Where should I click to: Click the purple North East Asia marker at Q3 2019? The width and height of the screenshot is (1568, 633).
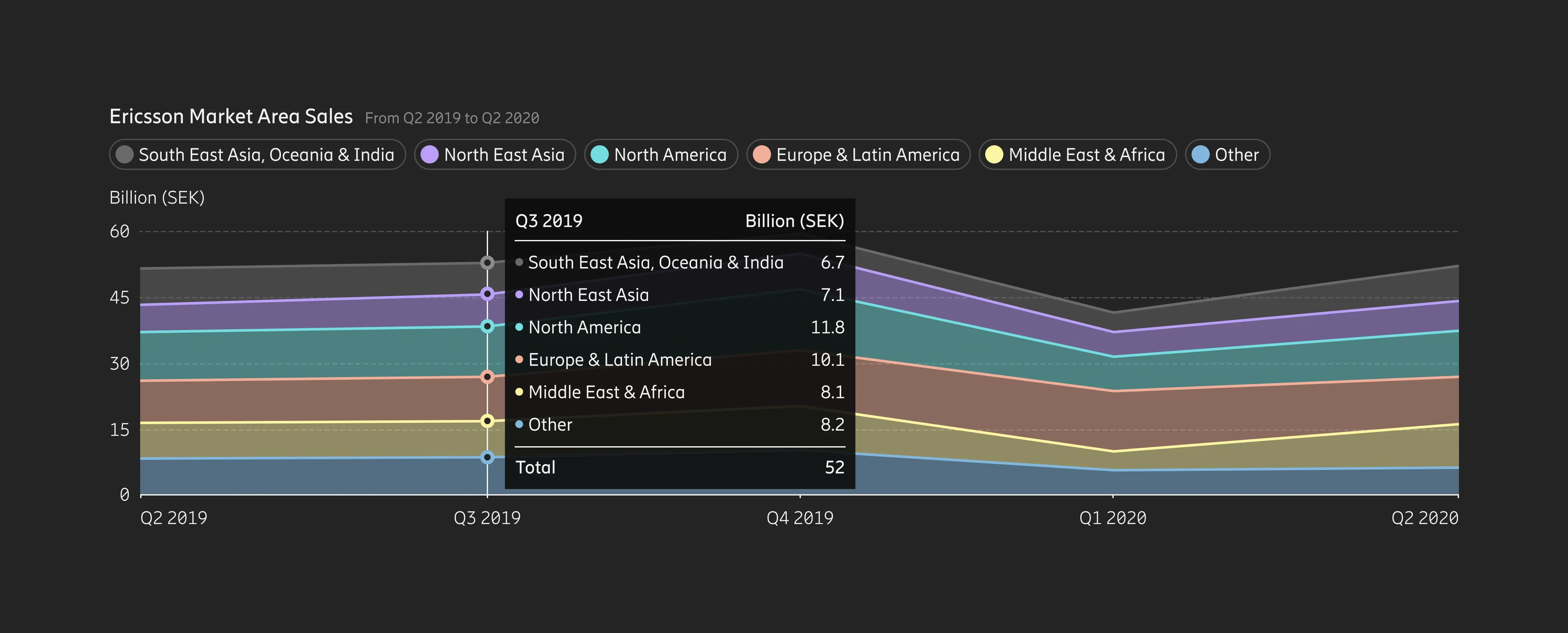(x=487, y=294)
